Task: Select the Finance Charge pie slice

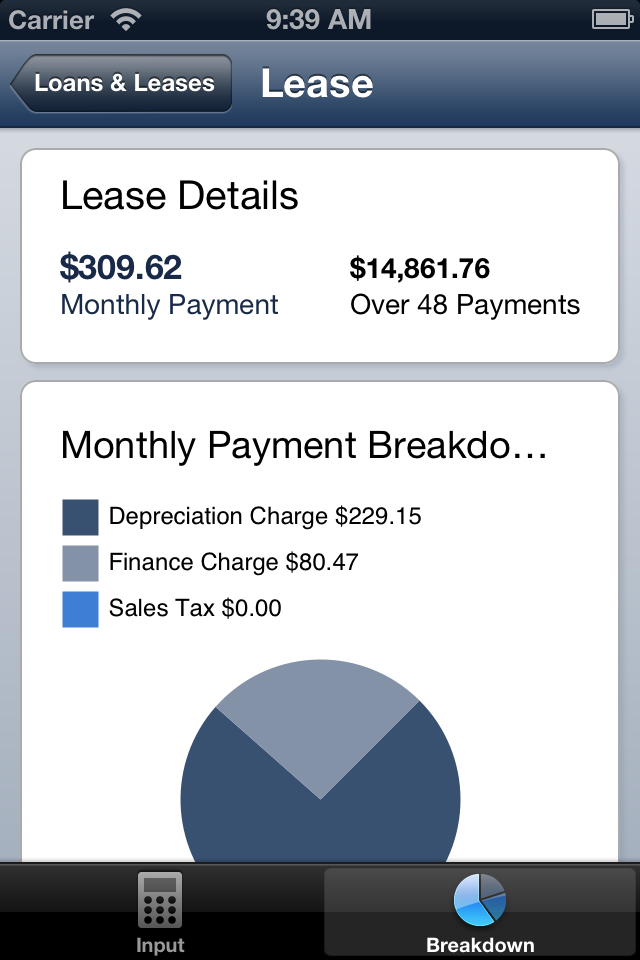Action: point(318,716)
